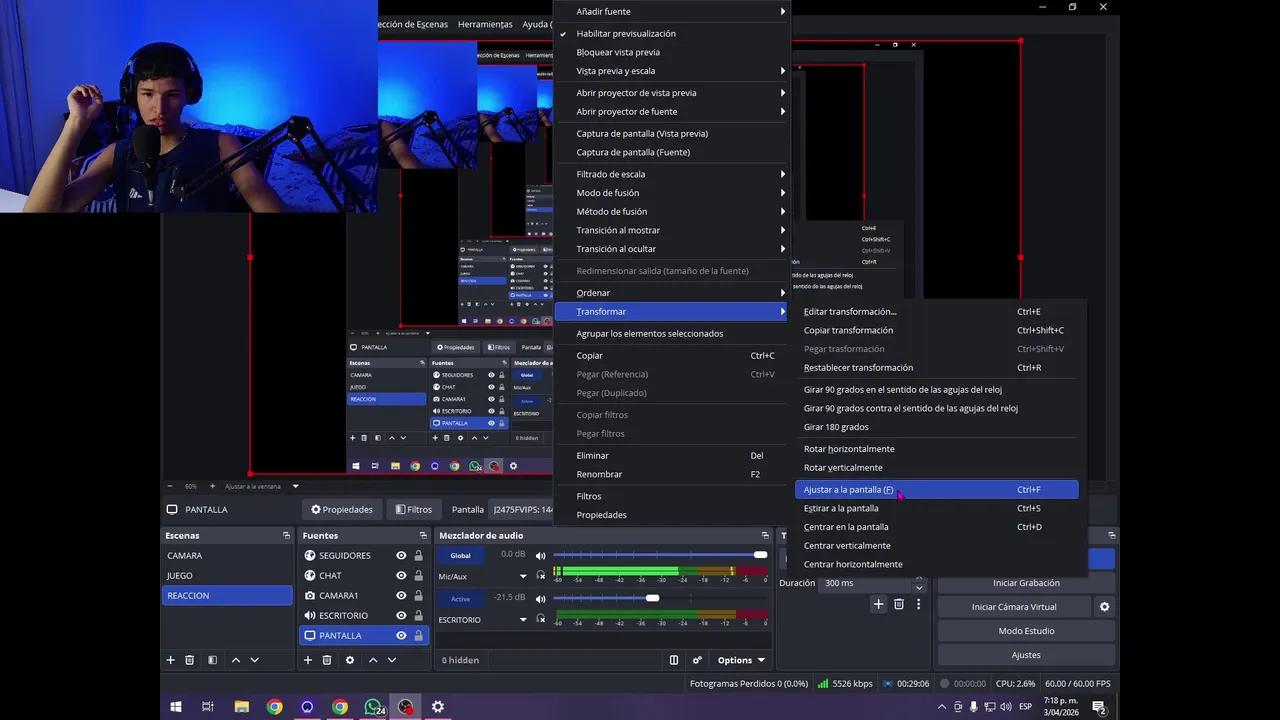Expand Vista previa y escala submenu
1280x720 pixels.
pos(672,71)
